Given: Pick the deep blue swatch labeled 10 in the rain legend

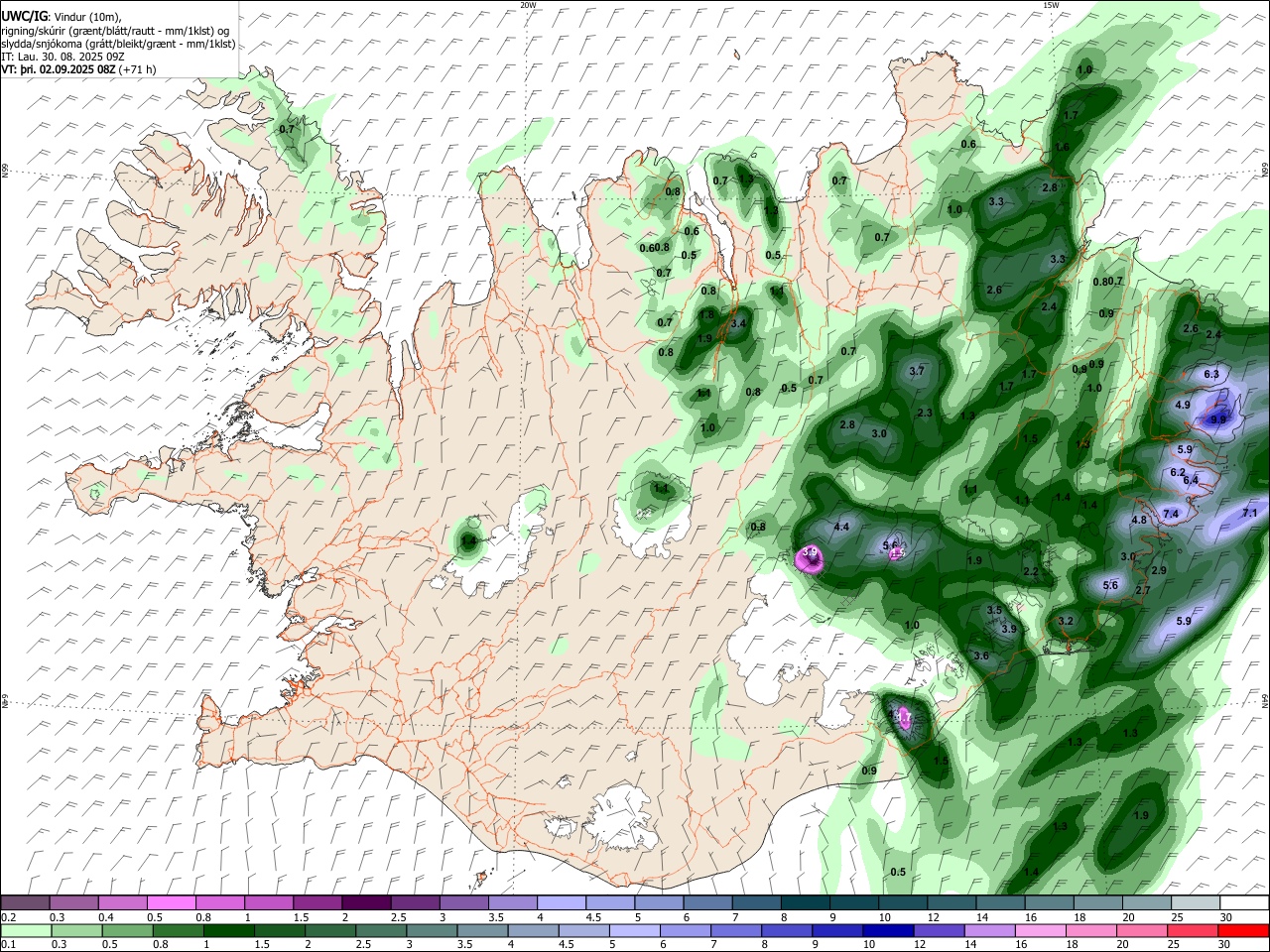Looking at the screenshot, I should click(x=888, y=931).
